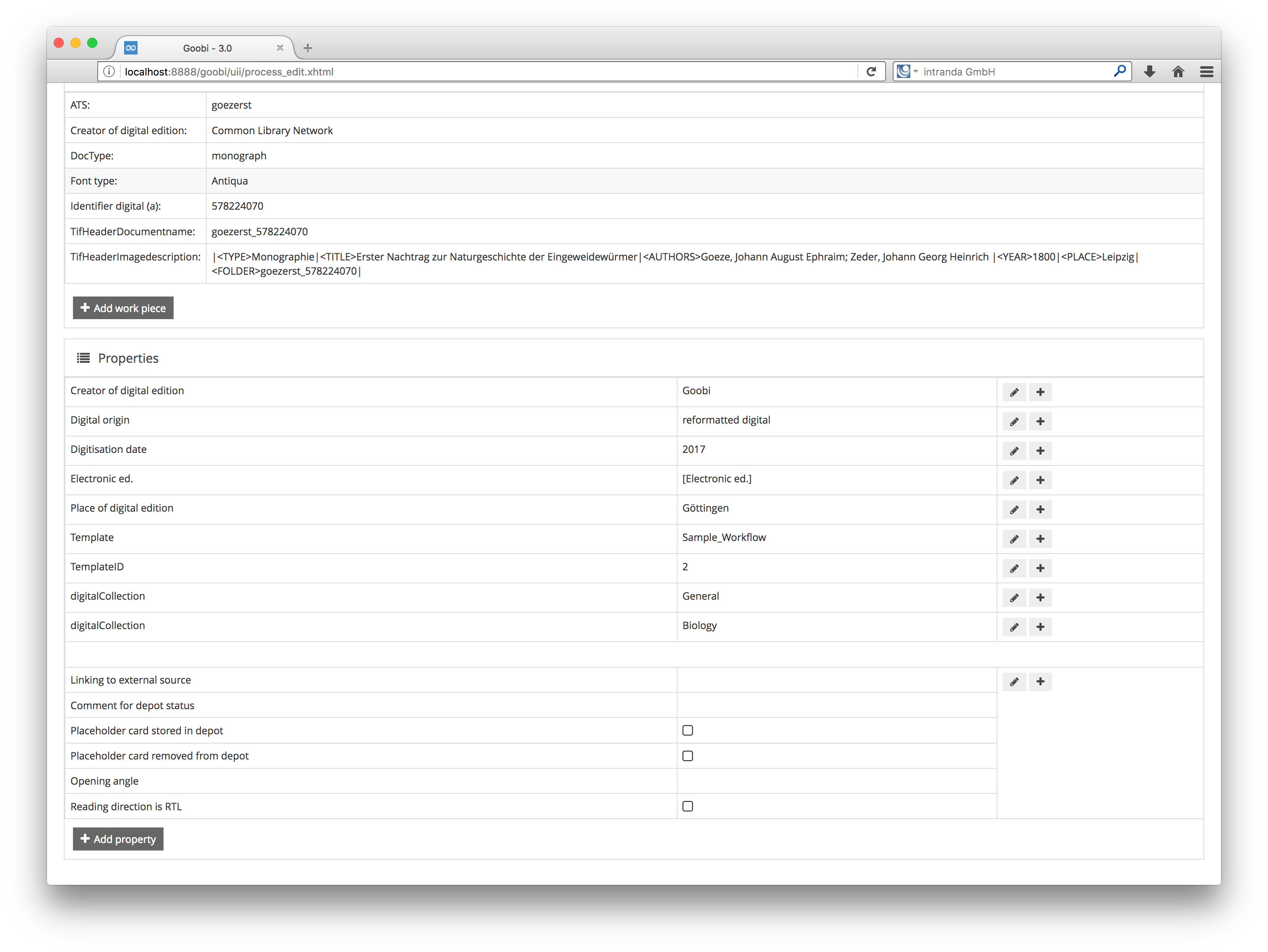The width and height of the screenshot is (1268, 952).
Task: Open the browser hamburger menu
Action: pos(1207,72)
